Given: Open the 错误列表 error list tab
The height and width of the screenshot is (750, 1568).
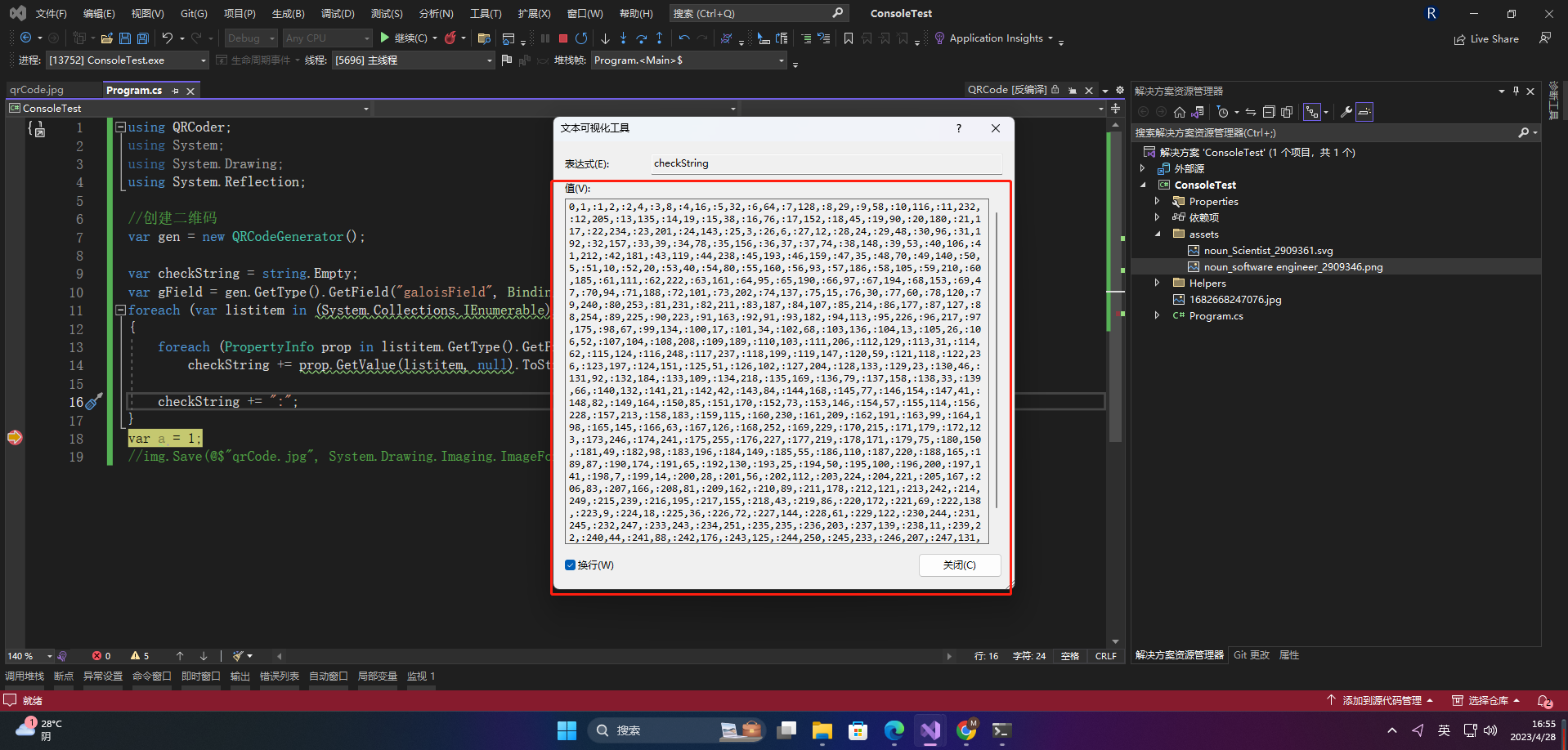Looking at the screenshot, I should [x=280, y=676].
